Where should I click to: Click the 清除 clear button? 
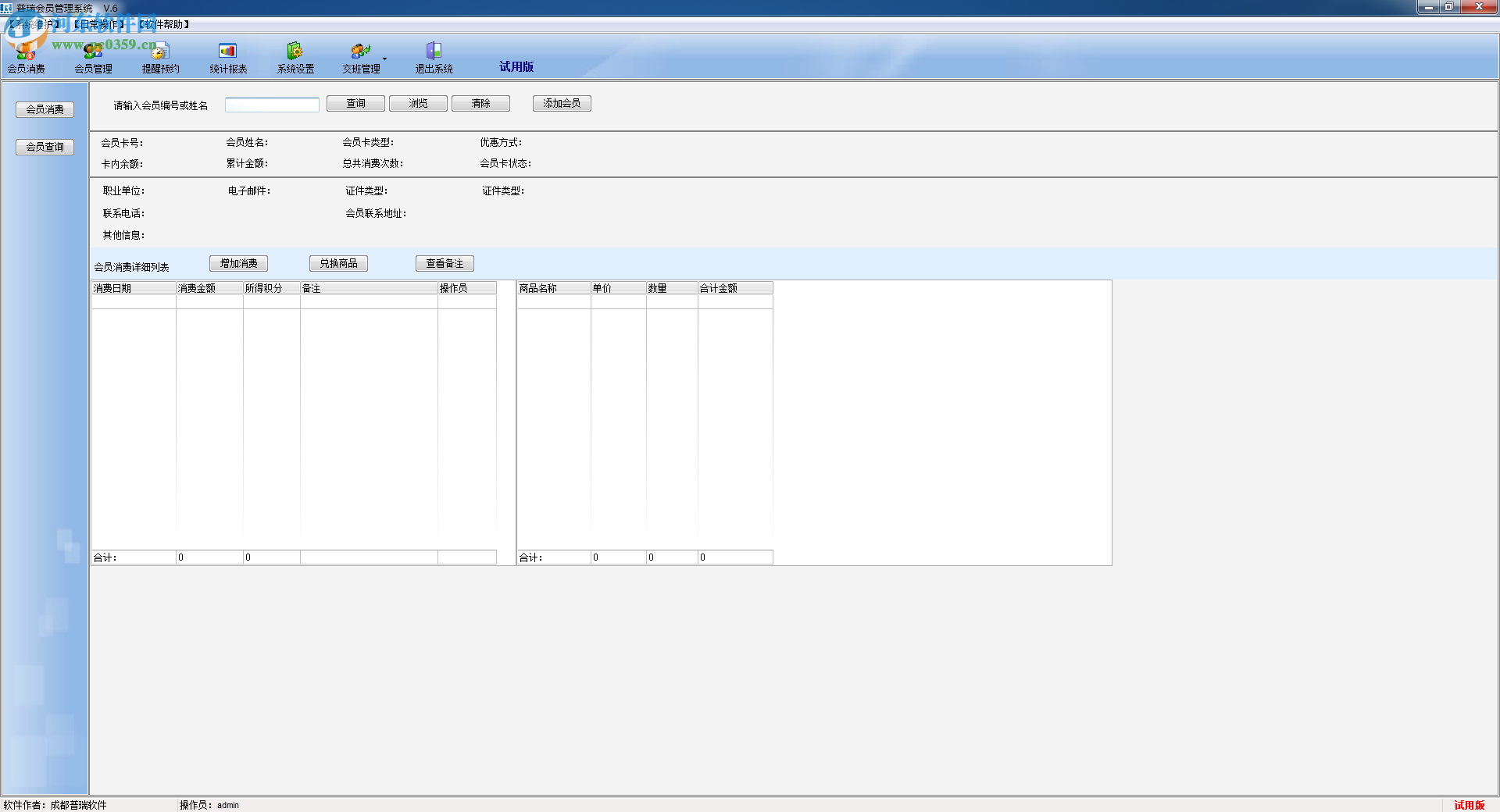(x=480, y=103)
